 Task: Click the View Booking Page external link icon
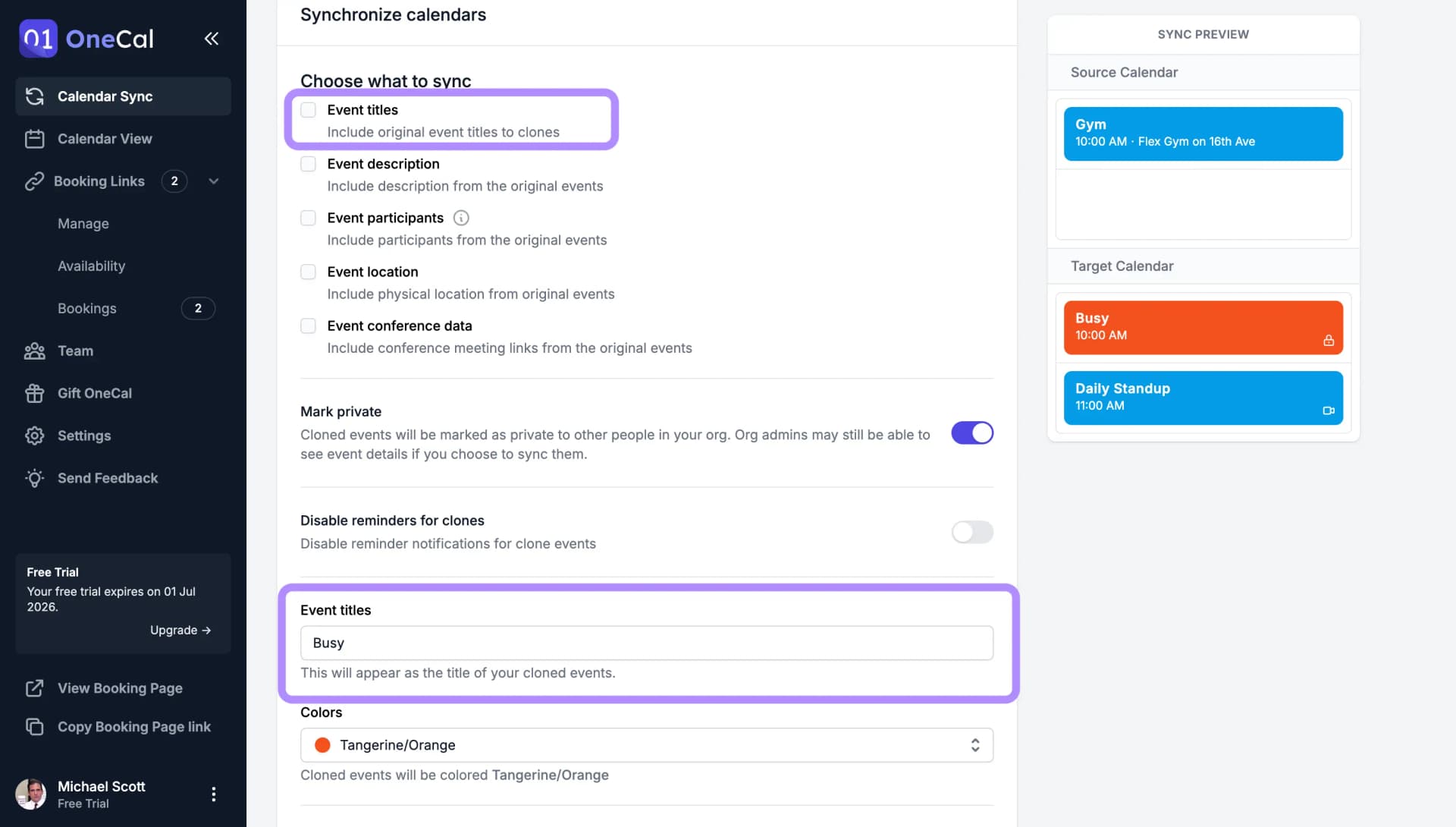pos(34,689)
